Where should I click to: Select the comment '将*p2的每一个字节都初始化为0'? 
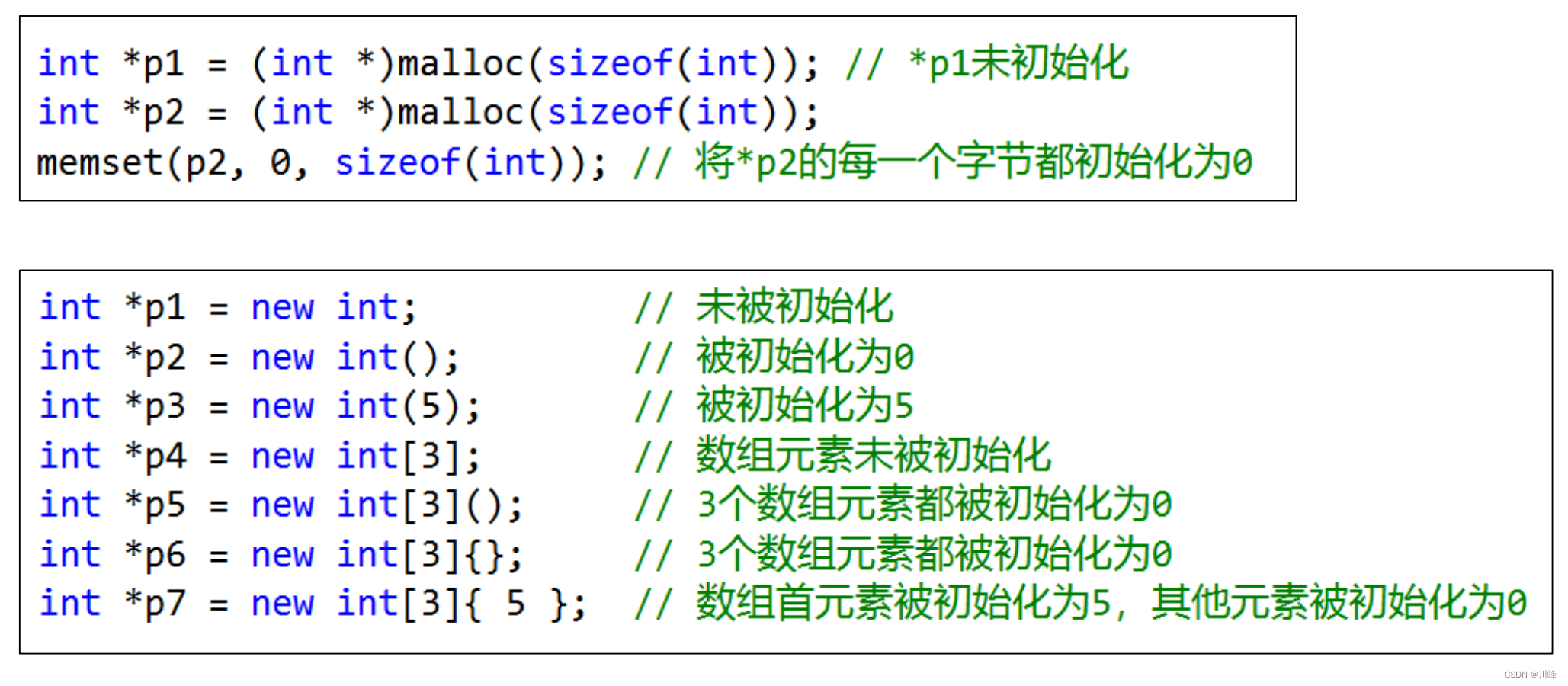click(x=974, y=162)
